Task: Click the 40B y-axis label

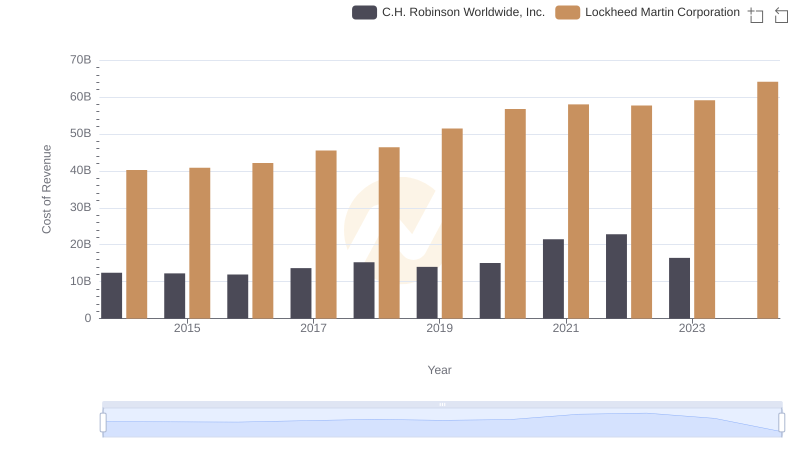Action: click(81, 170)
